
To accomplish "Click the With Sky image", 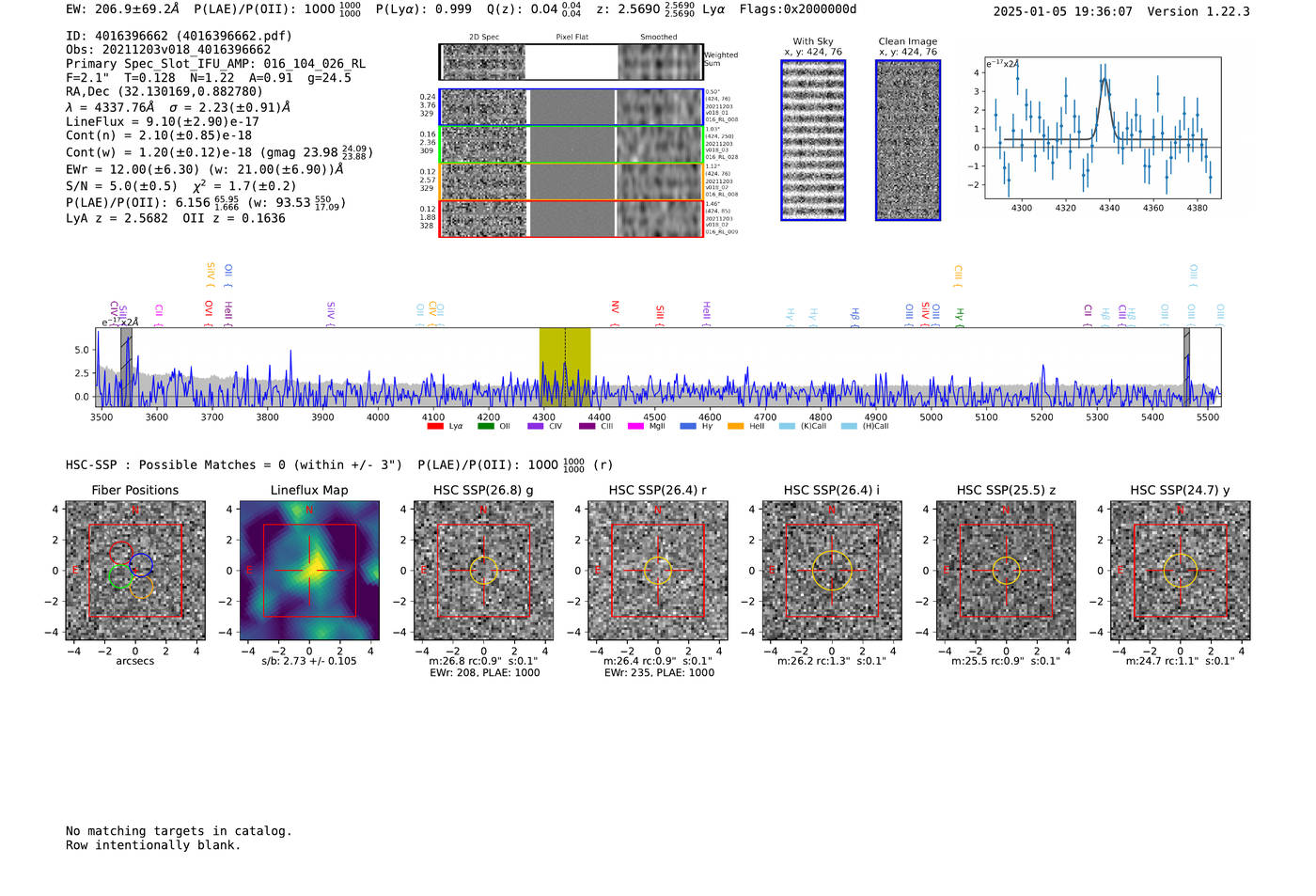I will tap(813, 140).
